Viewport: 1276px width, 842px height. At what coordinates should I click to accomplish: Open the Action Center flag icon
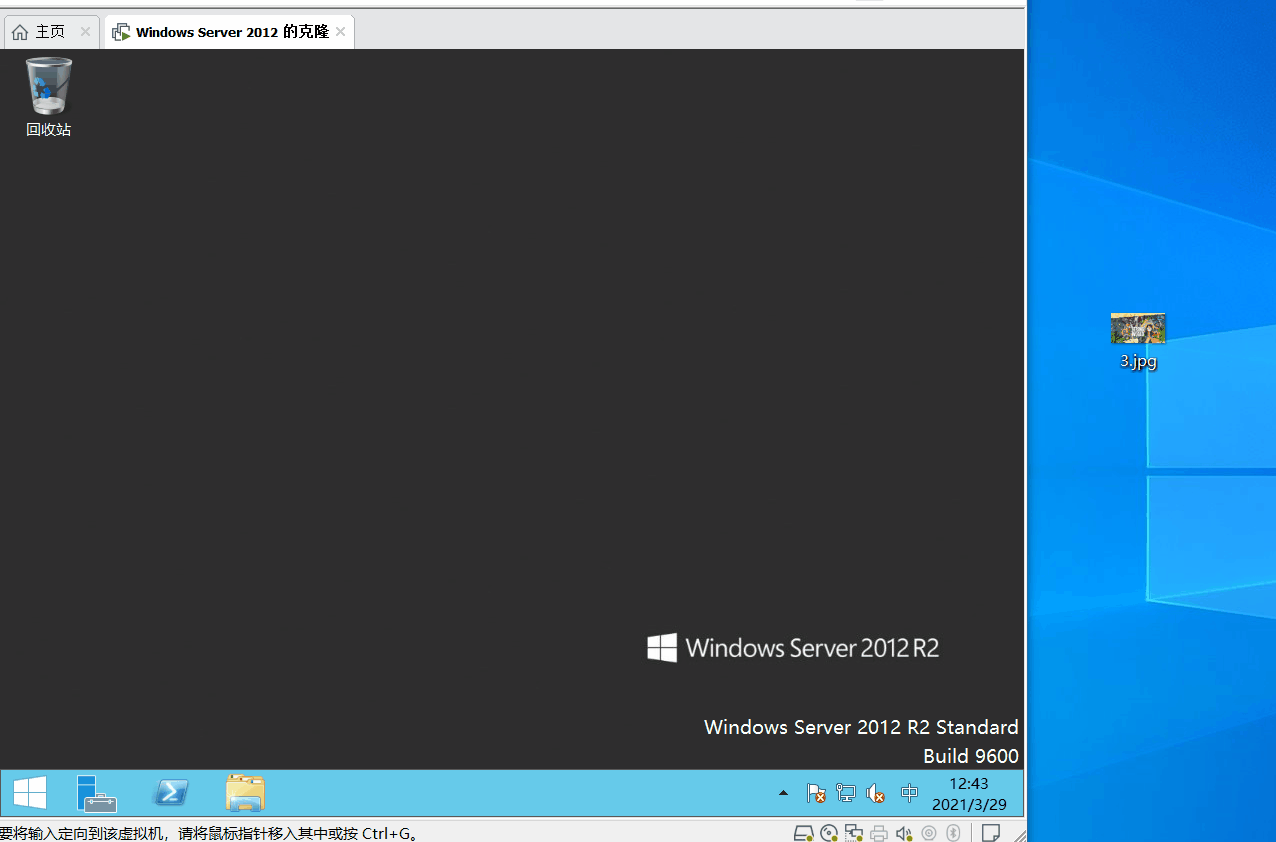click(816, 793)
